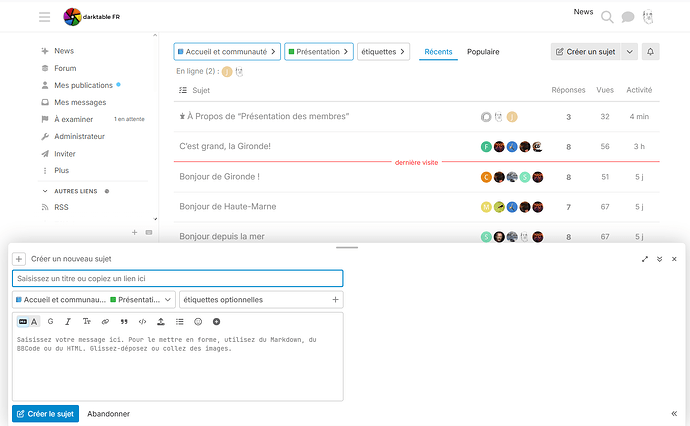
Task: Open topic Bonjour de Gironde !
Action: (219, 176)
